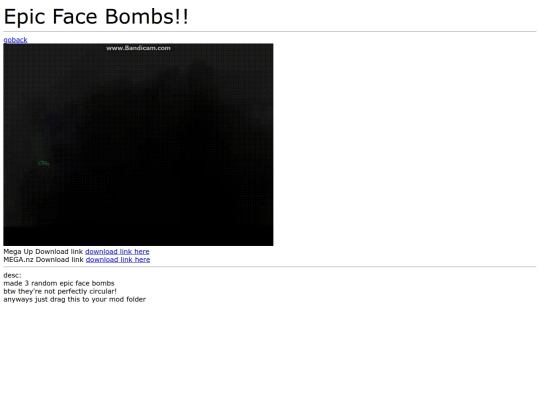Click the text 'MEGA.nz Download link'
The image size is (540, 405).
coord(44,259)
